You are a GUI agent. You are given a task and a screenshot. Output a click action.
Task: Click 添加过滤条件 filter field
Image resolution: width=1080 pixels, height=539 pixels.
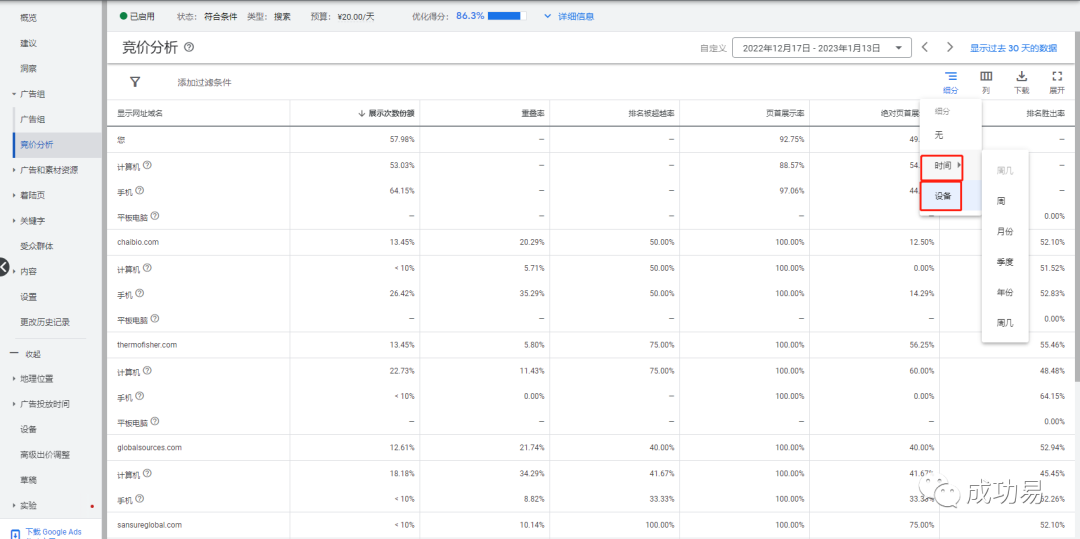tap(205, 83)
